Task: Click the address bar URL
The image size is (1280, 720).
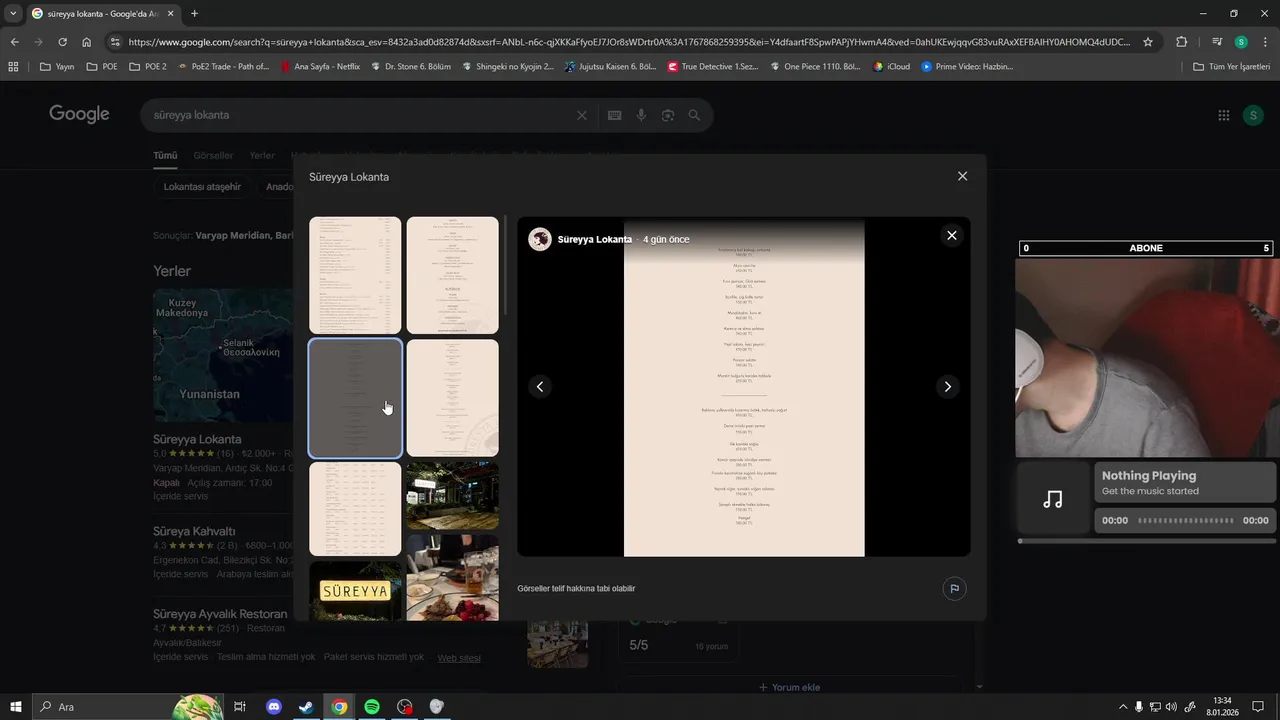Action: coord(630,42)
